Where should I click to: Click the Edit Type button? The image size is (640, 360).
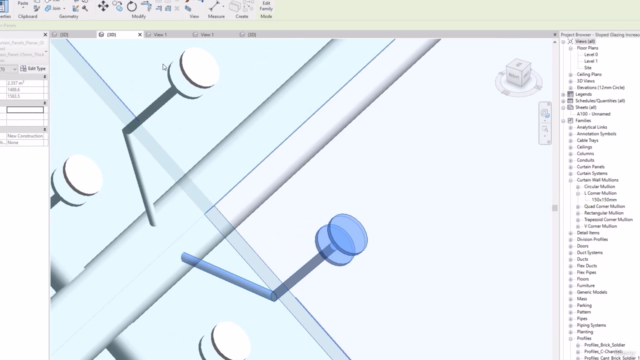pyautogui.click(x=33, y=69)
